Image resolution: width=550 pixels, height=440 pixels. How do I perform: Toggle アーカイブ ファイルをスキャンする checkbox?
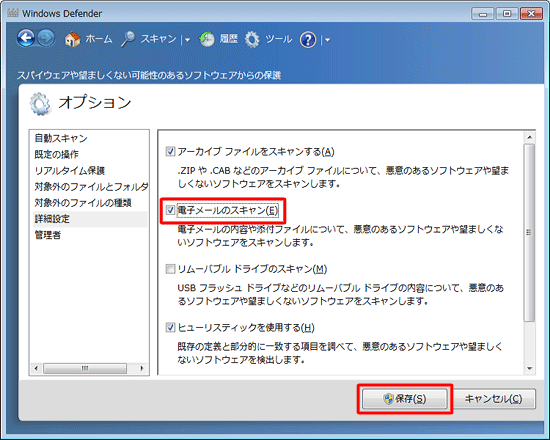(170, 152)
